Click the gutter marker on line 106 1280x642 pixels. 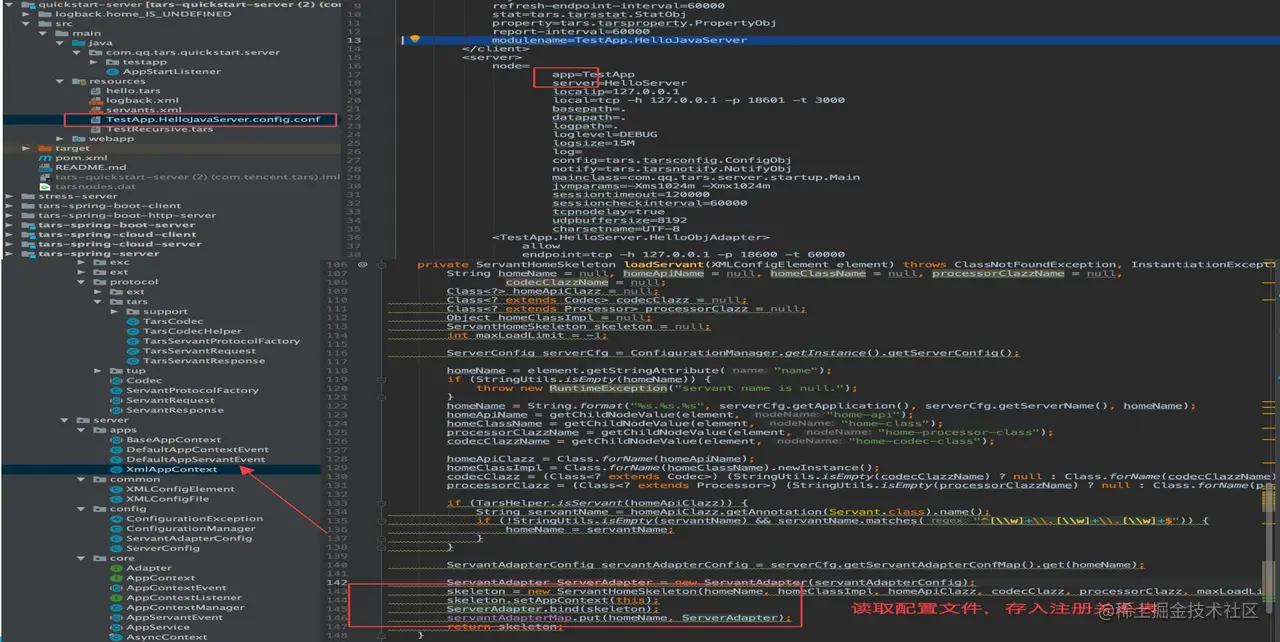pyautogui.click(x=363, y=265)
